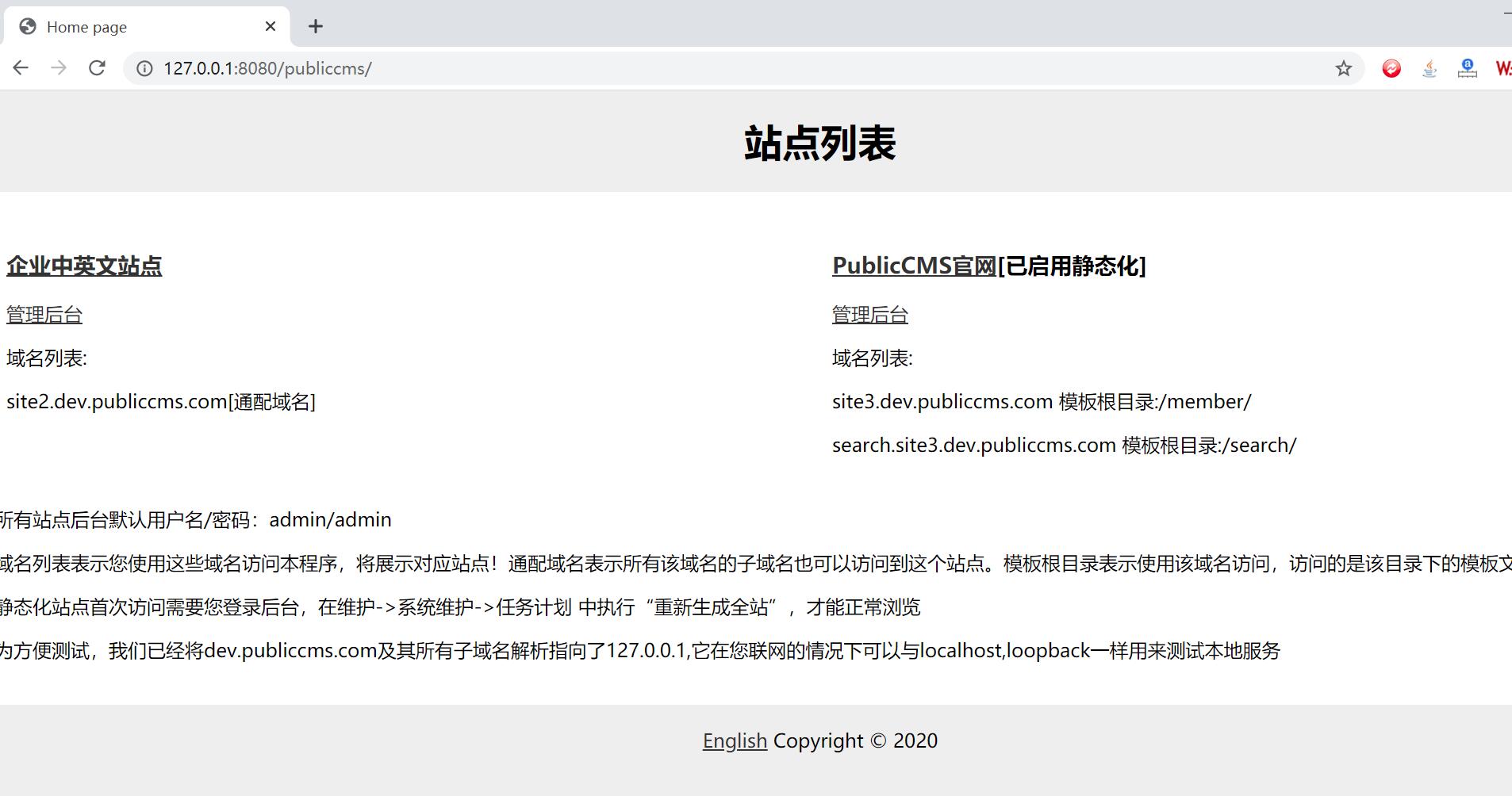
Task: Go to 管理后台 under PublicCMS官网
Action: point(869,315)
